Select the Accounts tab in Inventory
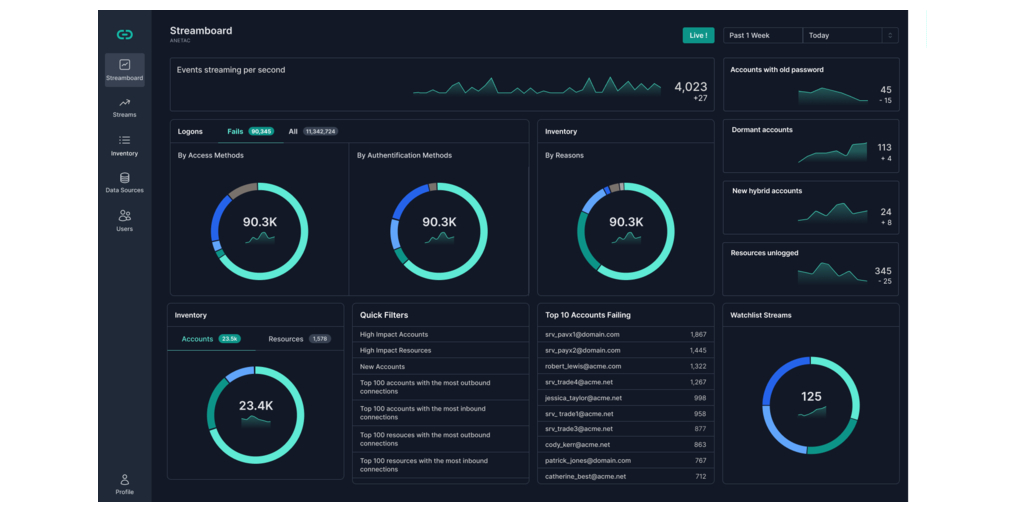The width and height of the screenshot is (1024, 512). coord(210,339)
